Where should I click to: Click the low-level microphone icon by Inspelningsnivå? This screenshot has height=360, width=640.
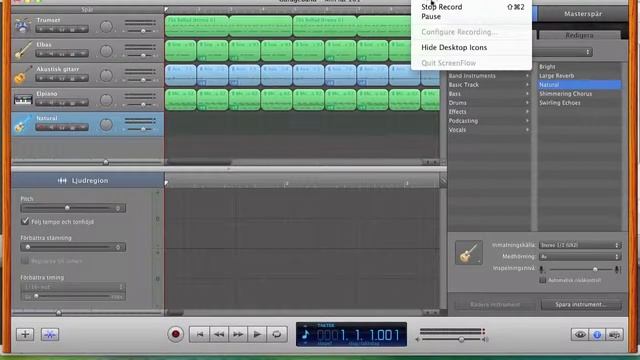[542, 269]
